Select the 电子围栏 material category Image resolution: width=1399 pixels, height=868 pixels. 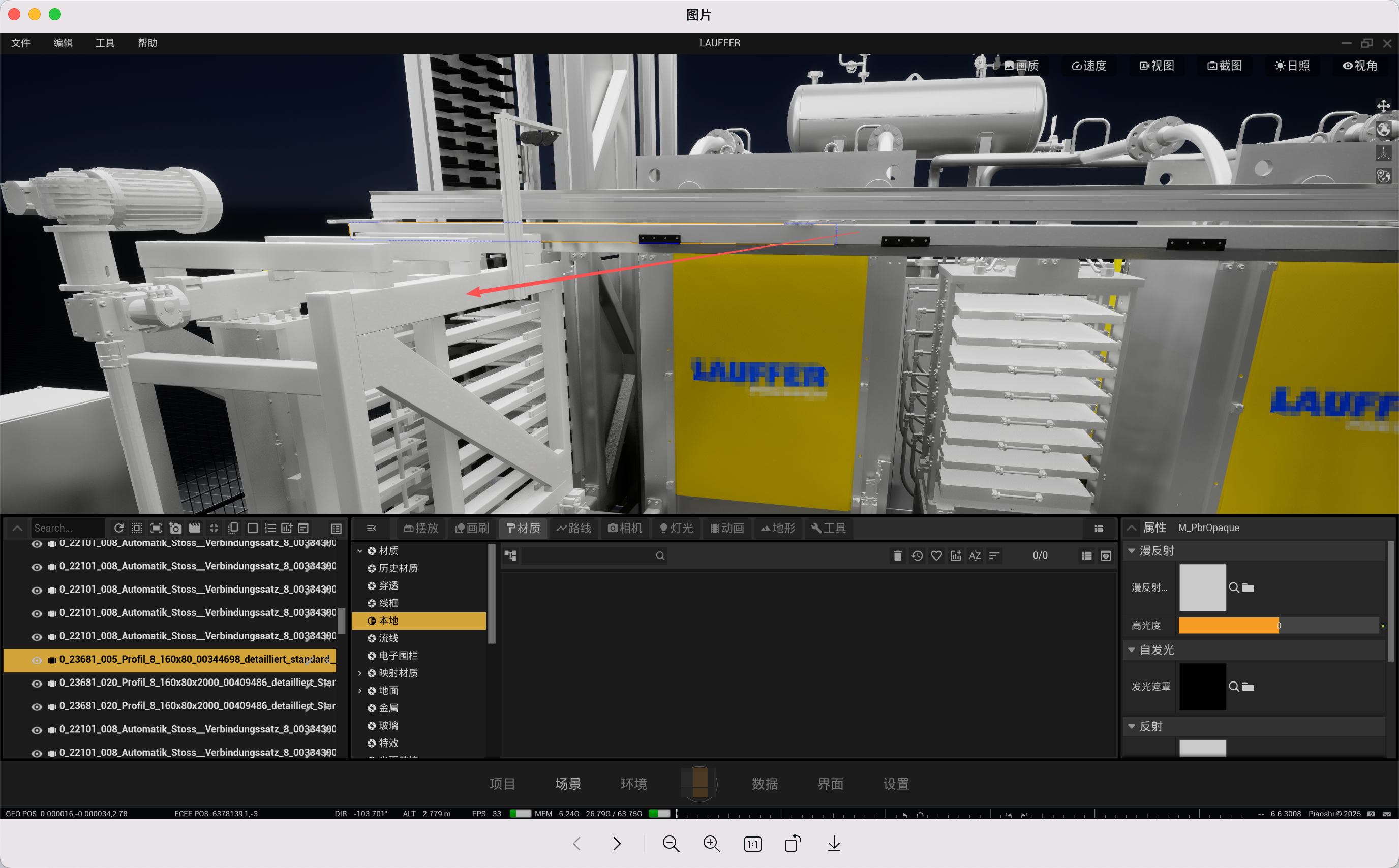coord(399,656)
